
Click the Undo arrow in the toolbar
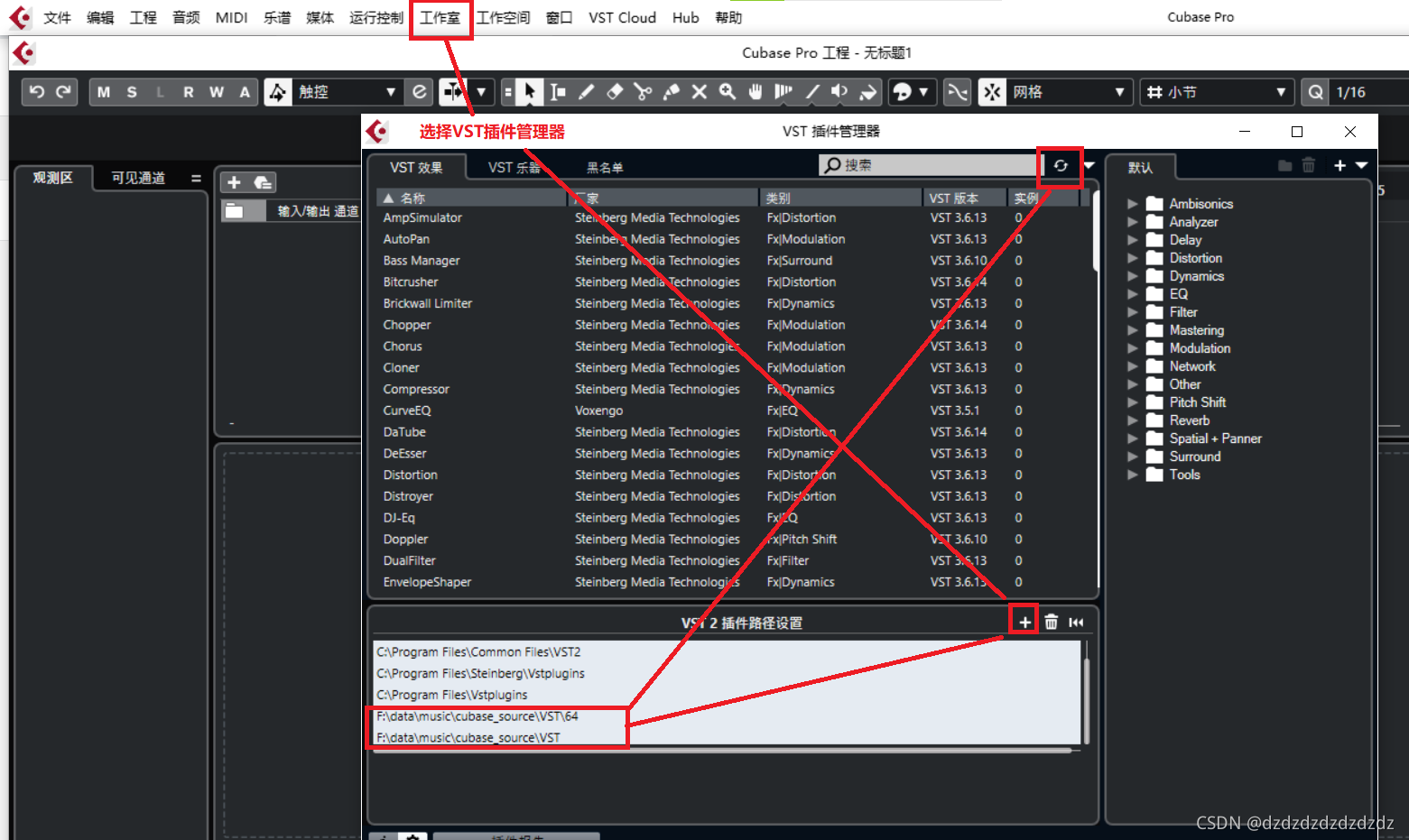(x=37, y=92)
